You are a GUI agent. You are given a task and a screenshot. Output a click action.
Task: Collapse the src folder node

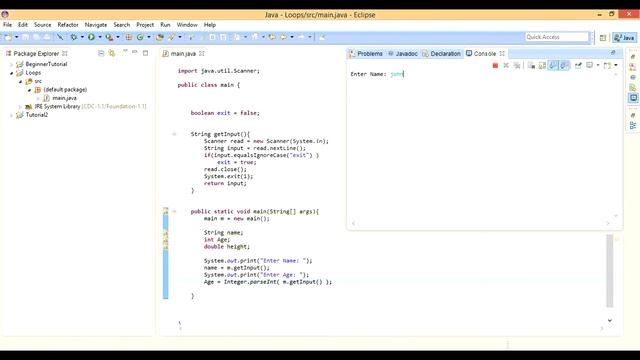[x=20, y=82]
